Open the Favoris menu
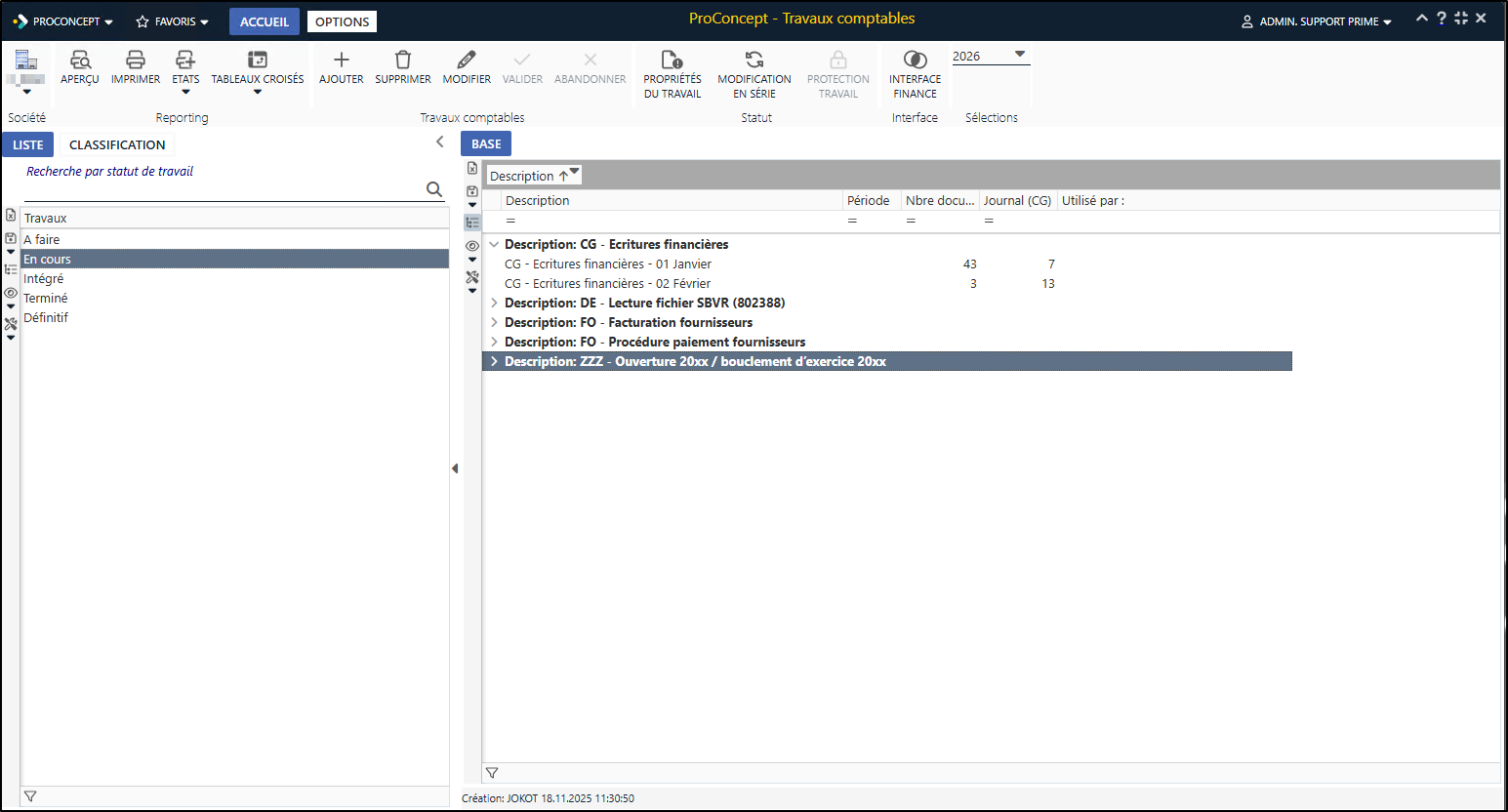 pyautogui.click(x=173, y=21)
